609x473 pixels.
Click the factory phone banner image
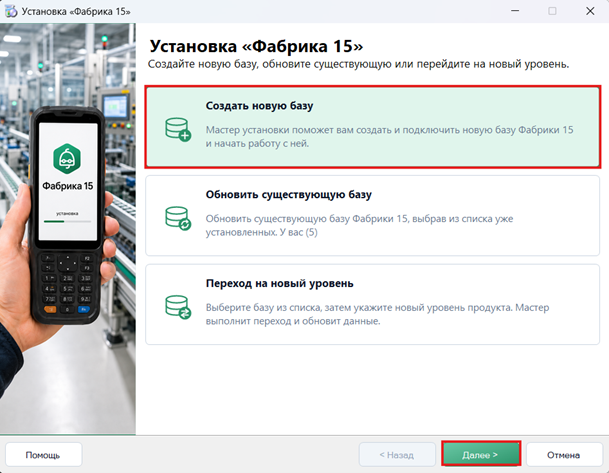point(68,229)
